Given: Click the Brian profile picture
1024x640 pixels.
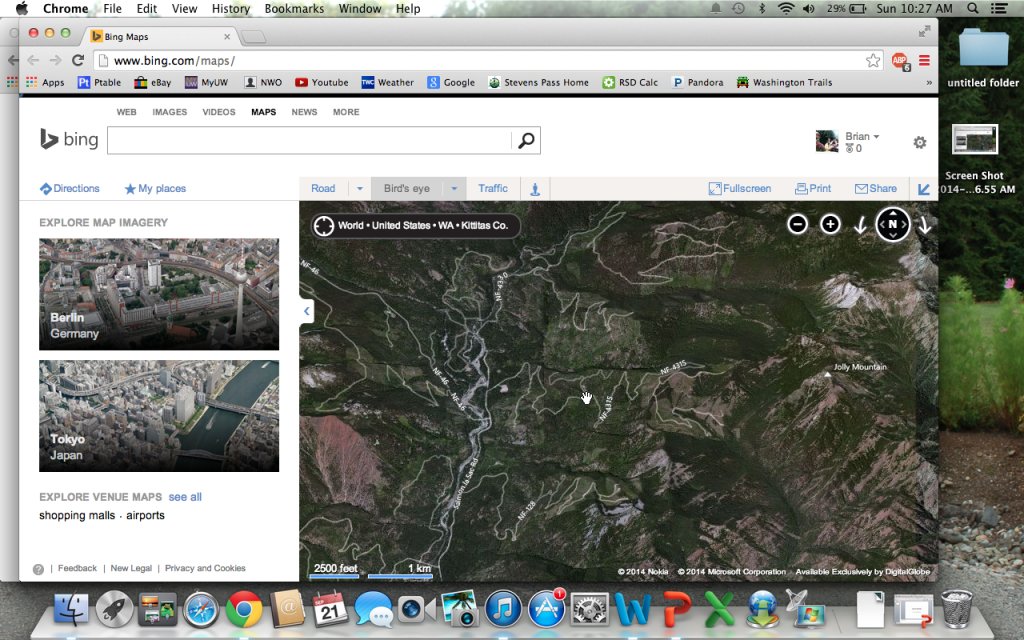Looking at the screenshot, I should coord(827,141).
